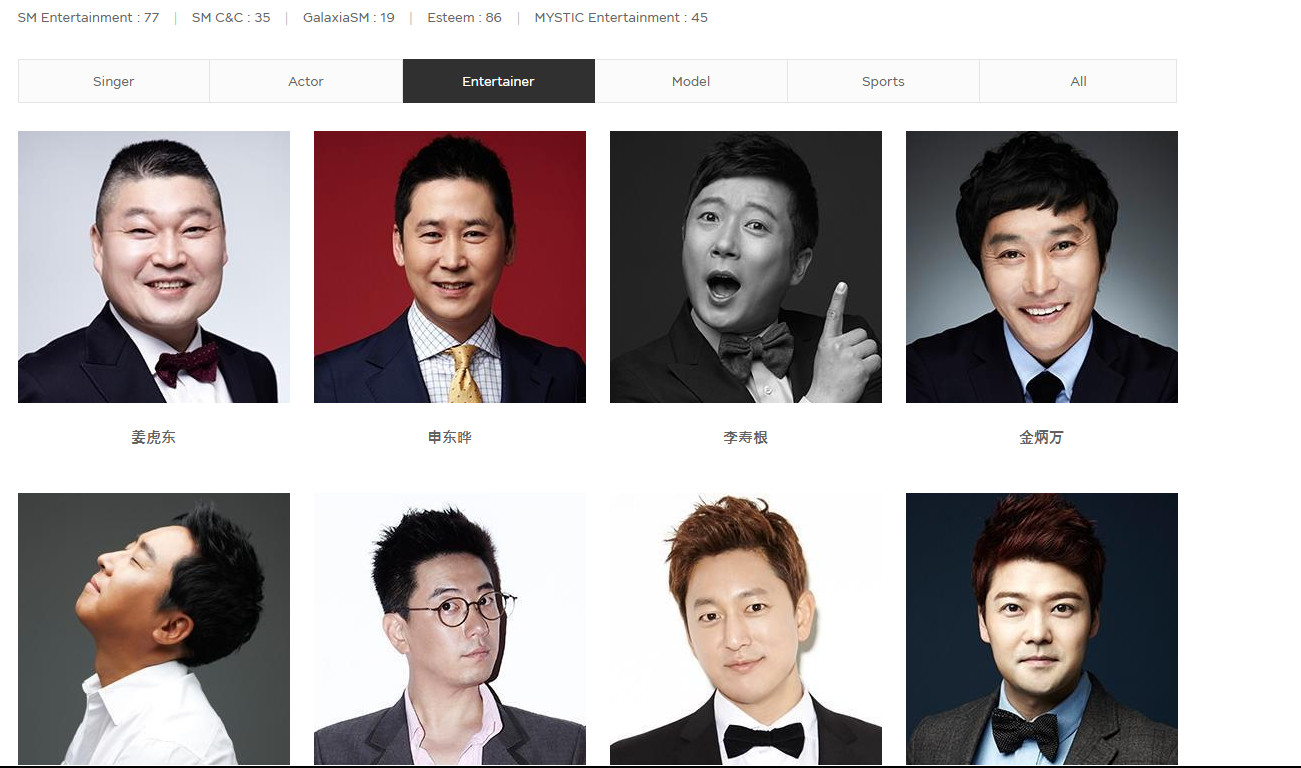Screen dimensions: 1301x768
Task: Switch to the Singer tab
Action: 113,81
